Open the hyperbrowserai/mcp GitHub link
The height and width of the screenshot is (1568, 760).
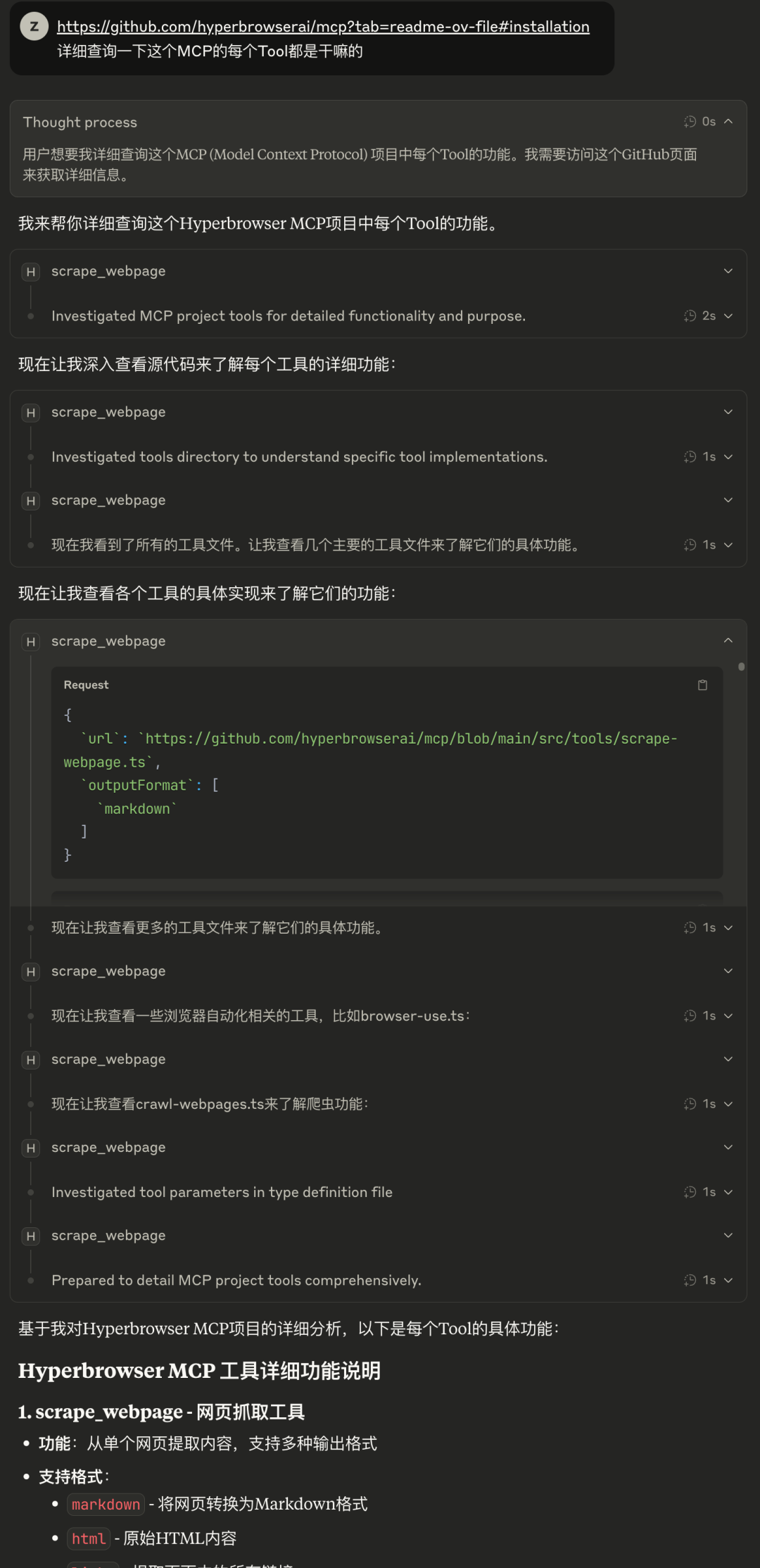(x=323, y=27)
